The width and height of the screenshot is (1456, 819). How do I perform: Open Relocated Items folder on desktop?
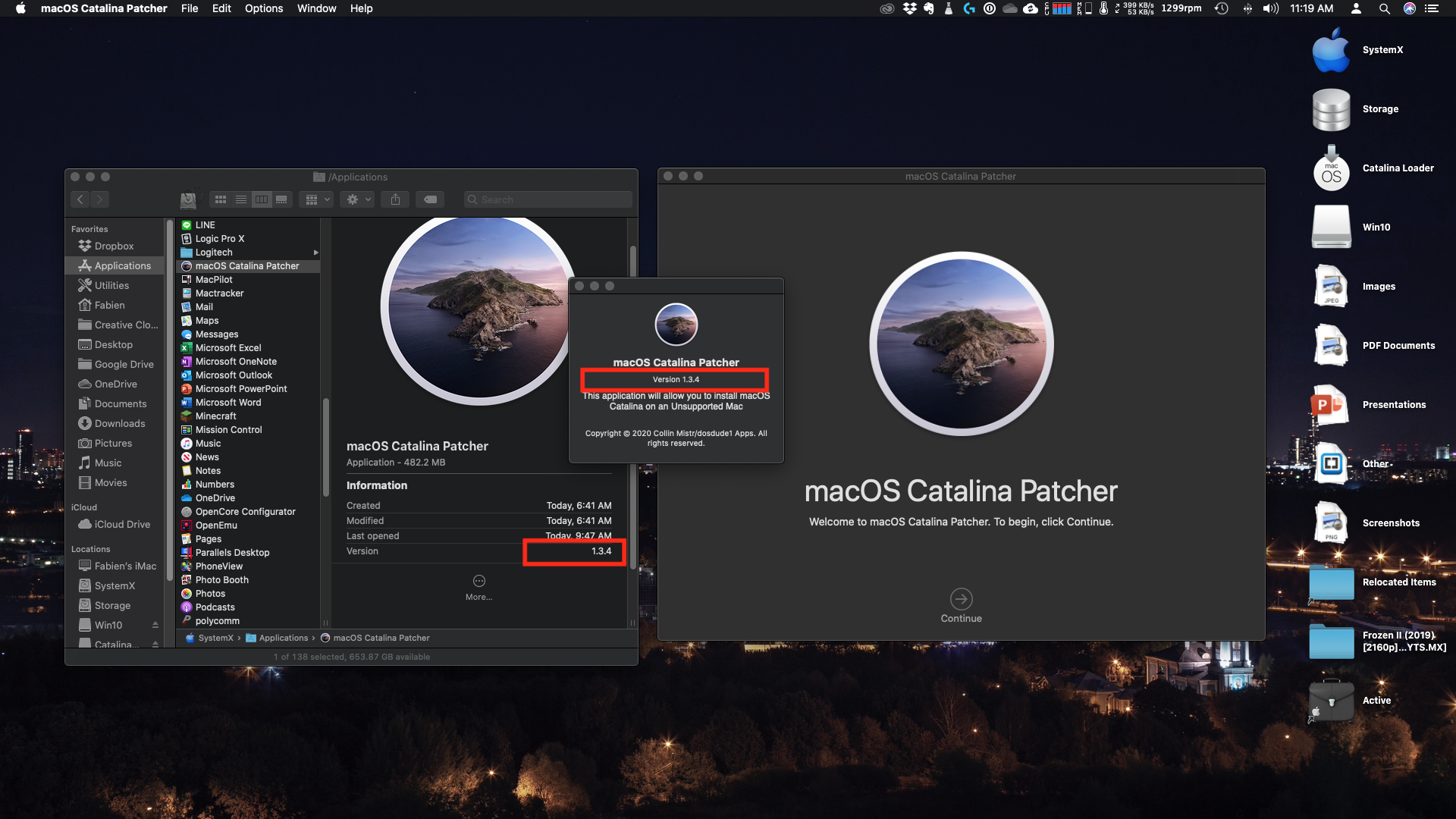pos(1332,582)
